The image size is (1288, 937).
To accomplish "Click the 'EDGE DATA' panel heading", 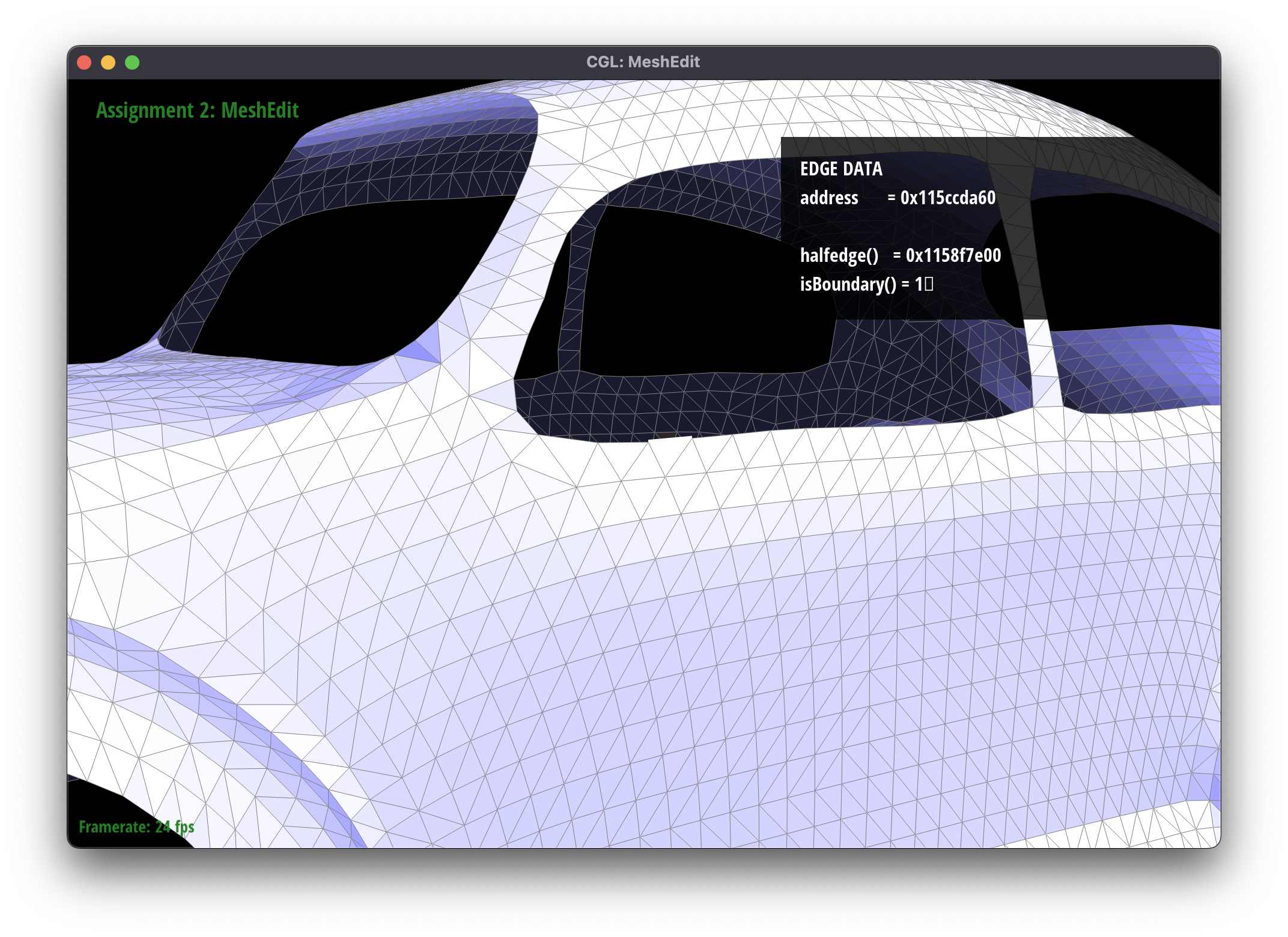I will pos(841,169).
